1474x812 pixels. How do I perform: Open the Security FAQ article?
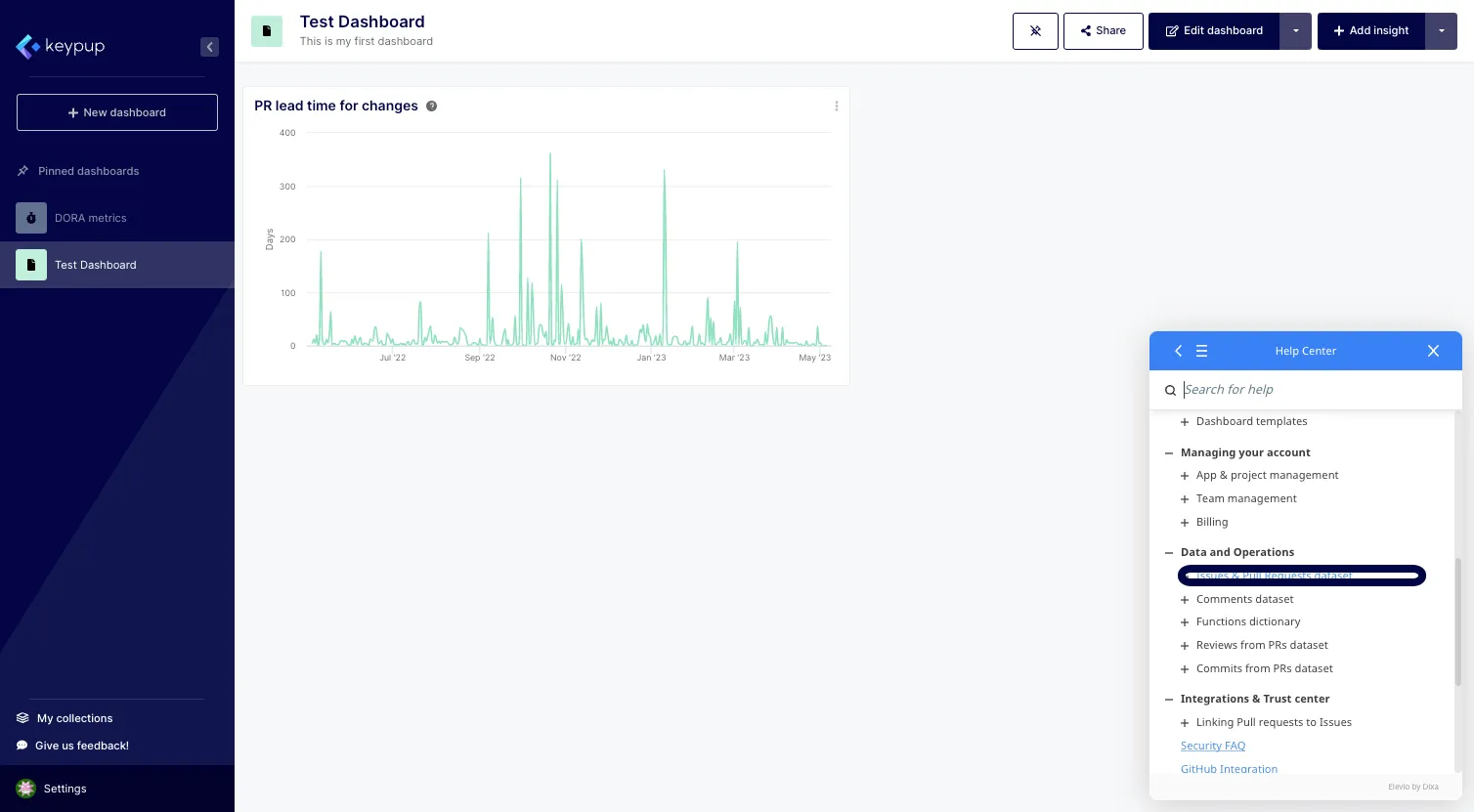tap(1212, 746)
